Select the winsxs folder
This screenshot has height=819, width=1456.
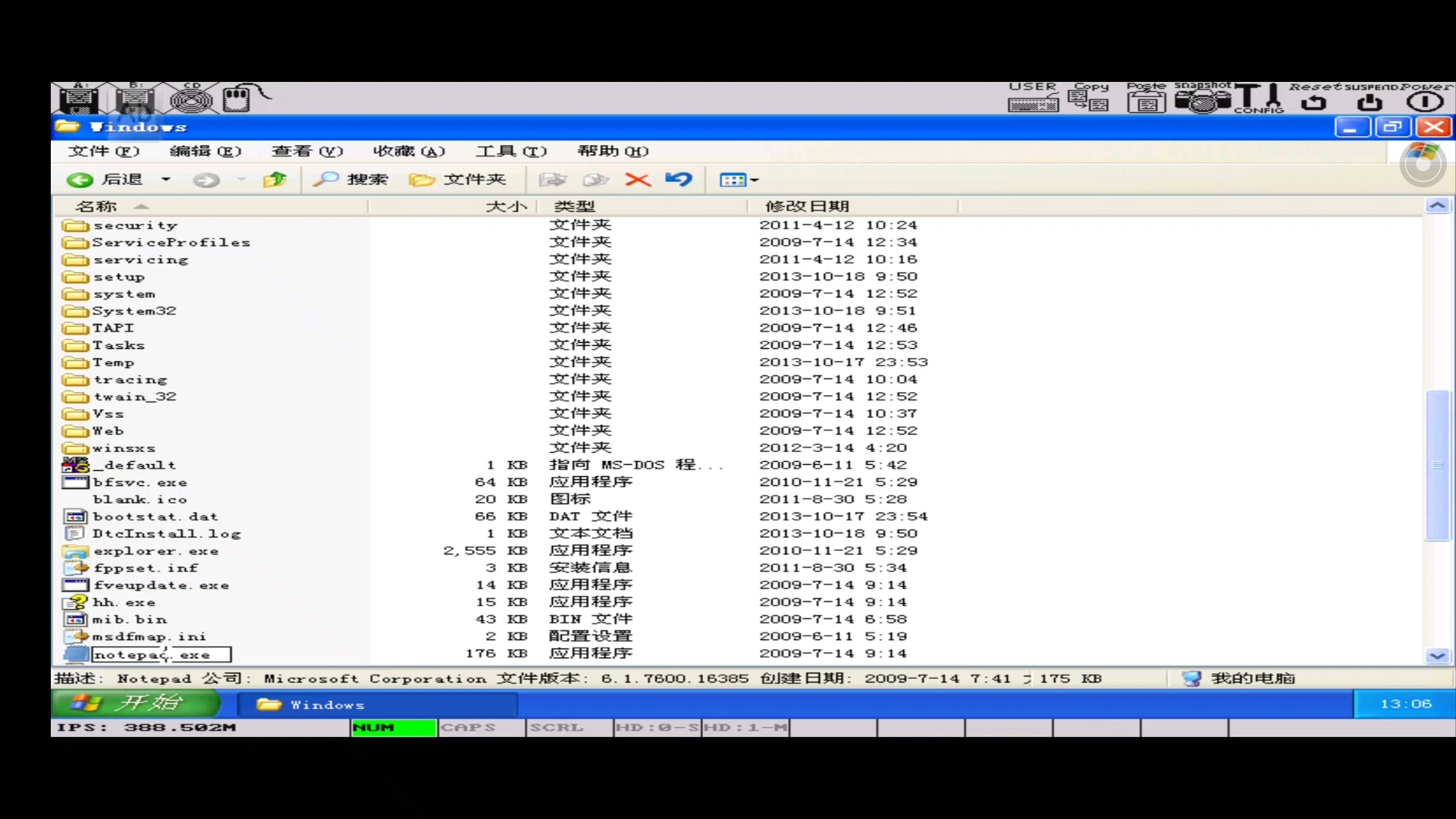[x=109, y=448]
